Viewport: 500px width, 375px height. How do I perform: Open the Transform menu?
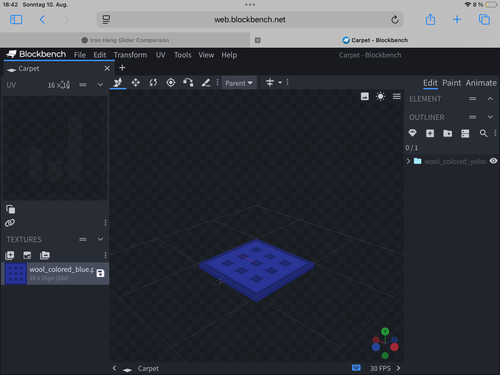click(x=130, y=55)
